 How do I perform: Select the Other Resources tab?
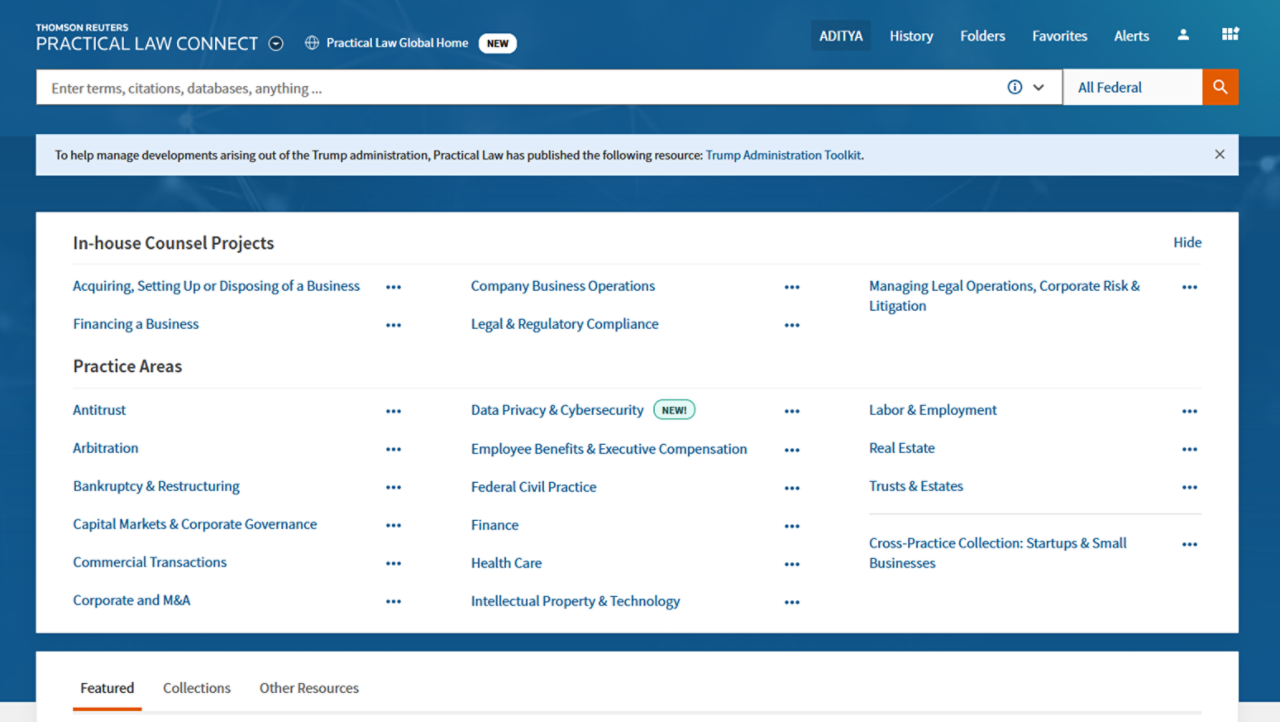309,688
